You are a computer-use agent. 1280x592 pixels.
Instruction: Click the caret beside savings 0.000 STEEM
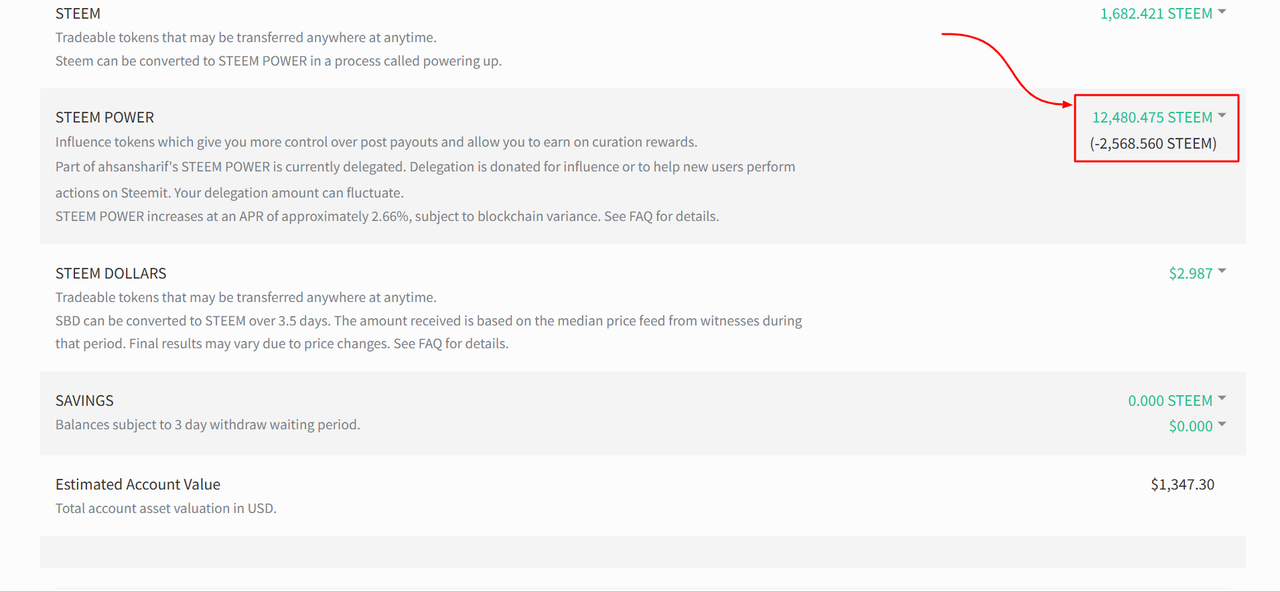1222,399
